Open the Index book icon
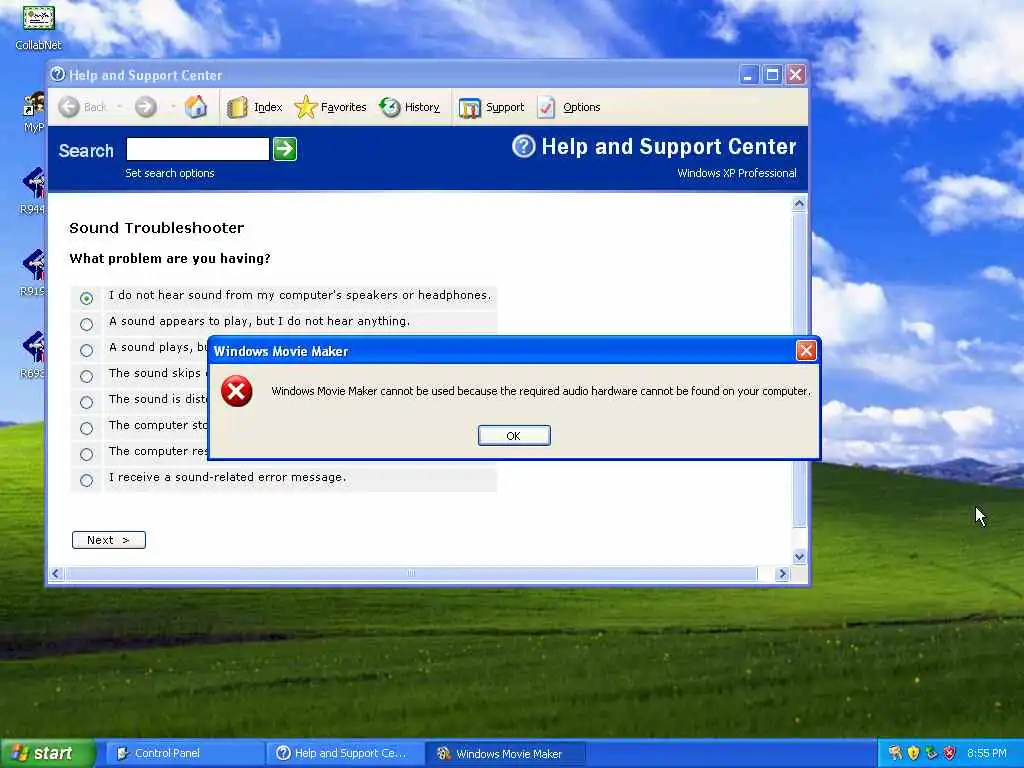This screenshot has width=1024, height=768. [x=237, y=107]
